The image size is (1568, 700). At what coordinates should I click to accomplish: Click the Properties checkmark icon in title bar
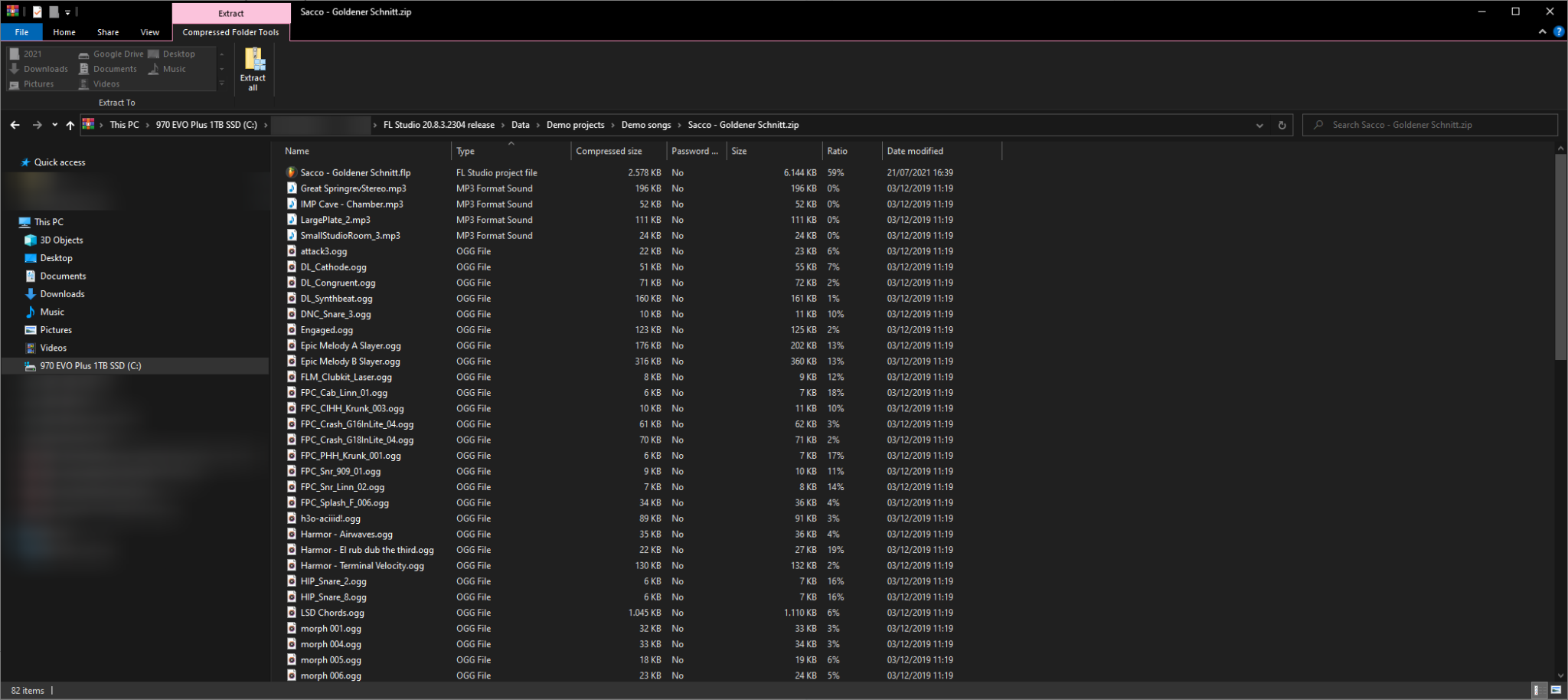click(x=37, y=11)
